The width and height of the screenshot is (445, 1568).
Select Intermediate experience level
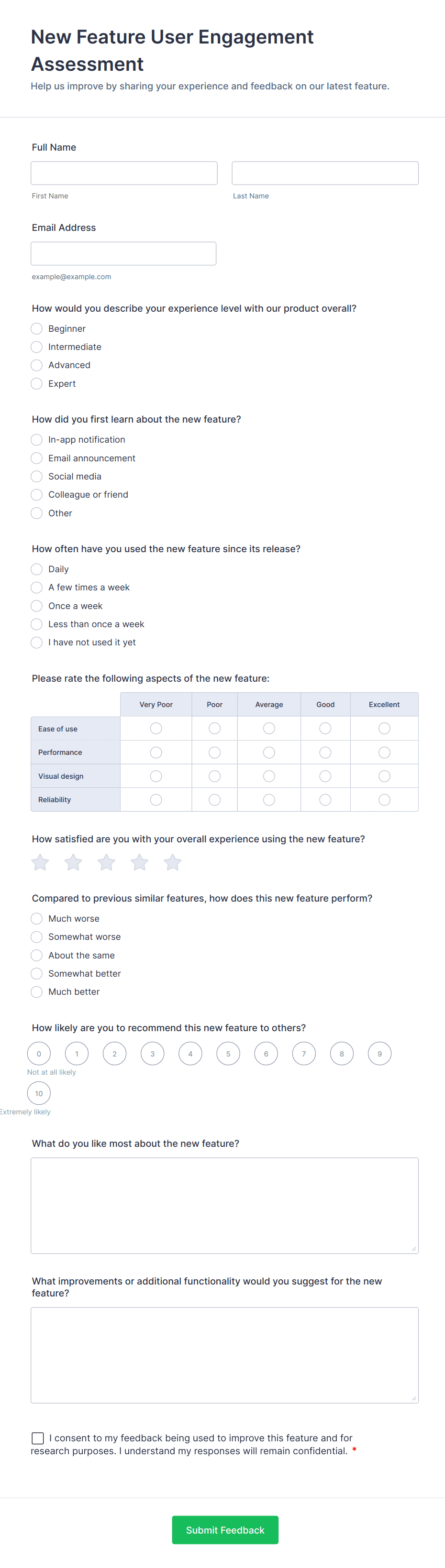coord(36,347)
